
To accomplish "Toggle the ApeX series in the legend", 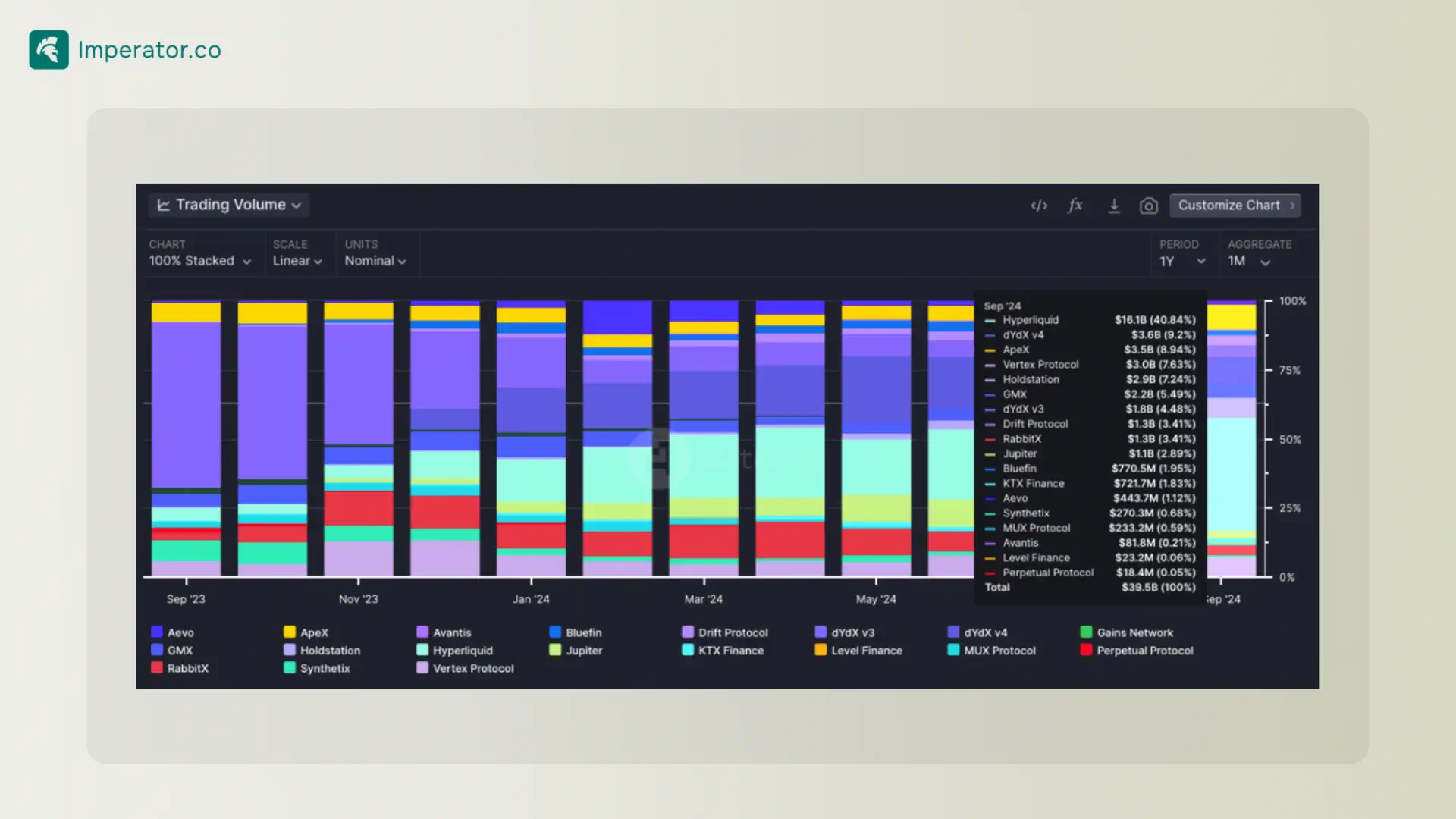I will coord(306,632).
